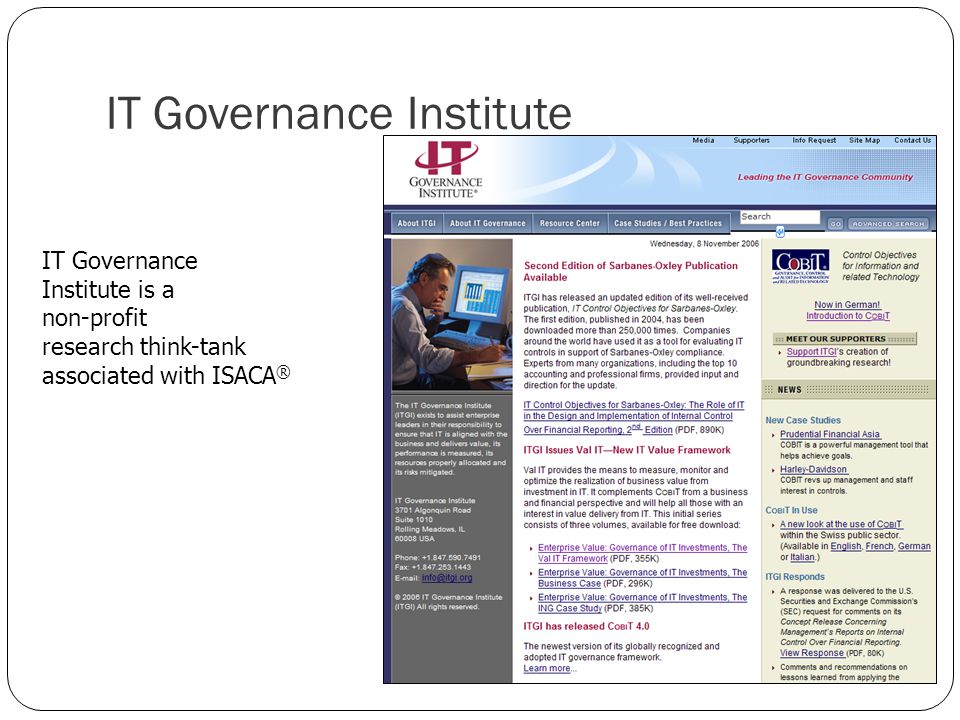Click the IT Governance Institute logo
Image resolution: width=960 pixels, height=720 pixels.
[446, 170]
